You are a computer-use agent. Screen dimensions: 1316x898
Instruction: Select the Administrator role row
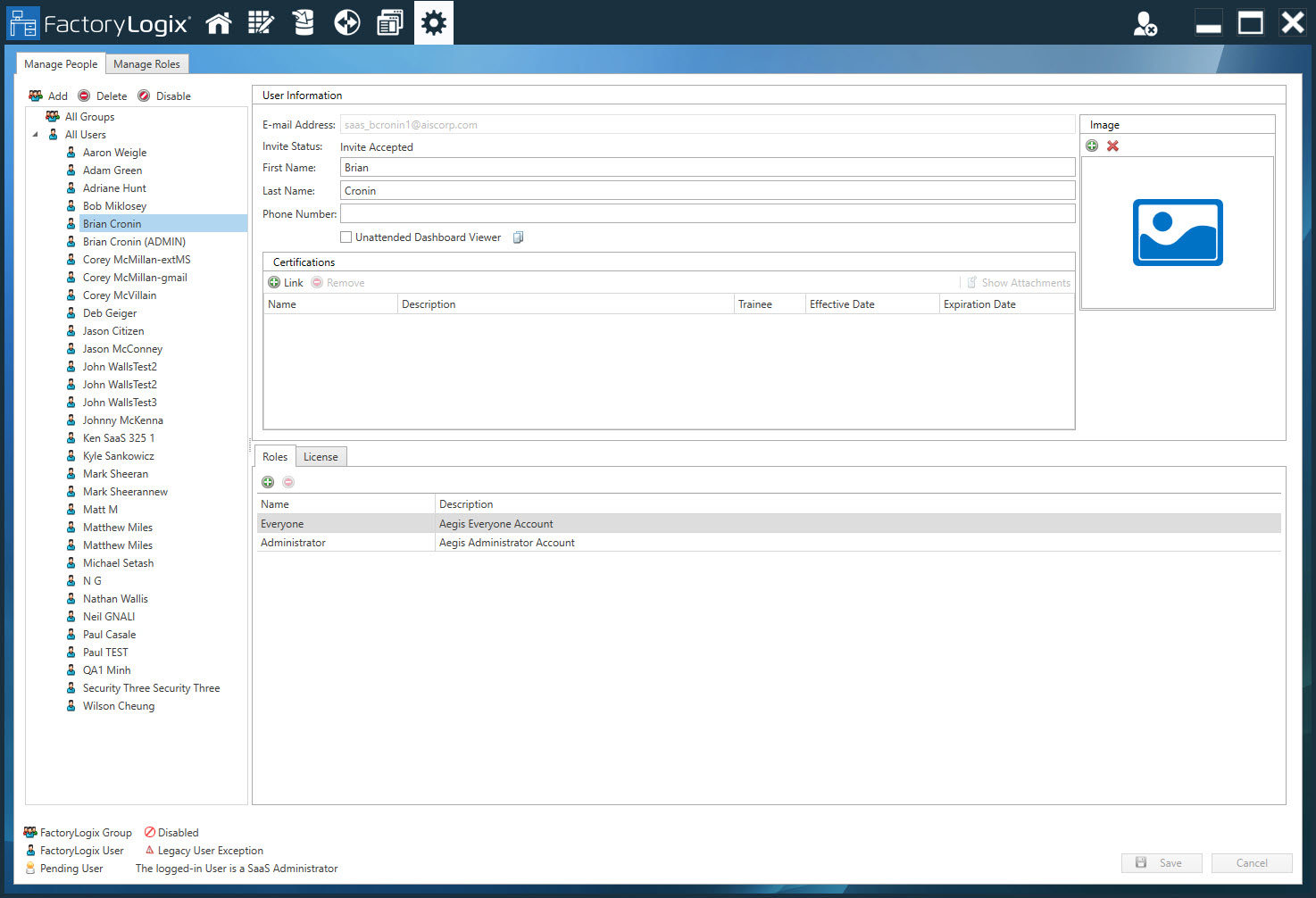(x=769, y=543)
